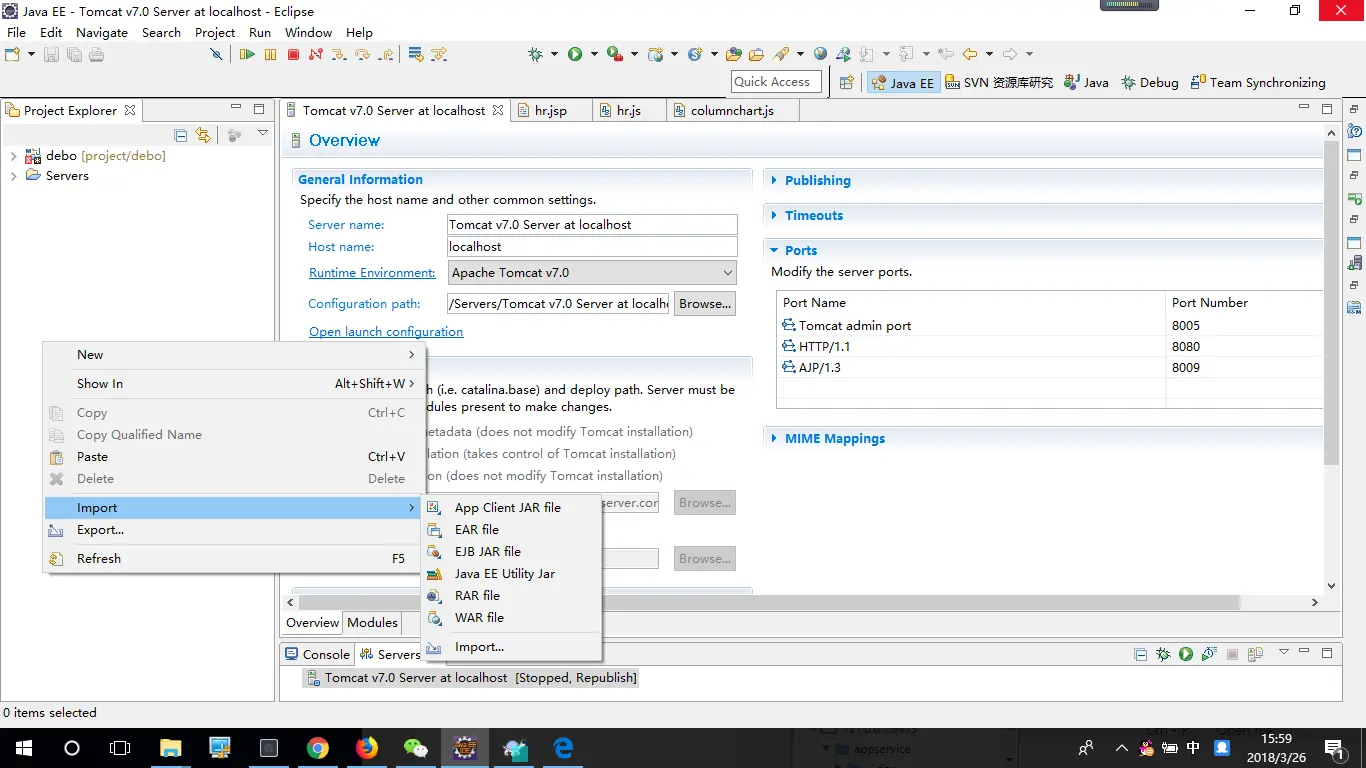Viewport: 1366px width, 768px height.
Task: Click the Open Type toolbar icon
Action: coord(734,55)
